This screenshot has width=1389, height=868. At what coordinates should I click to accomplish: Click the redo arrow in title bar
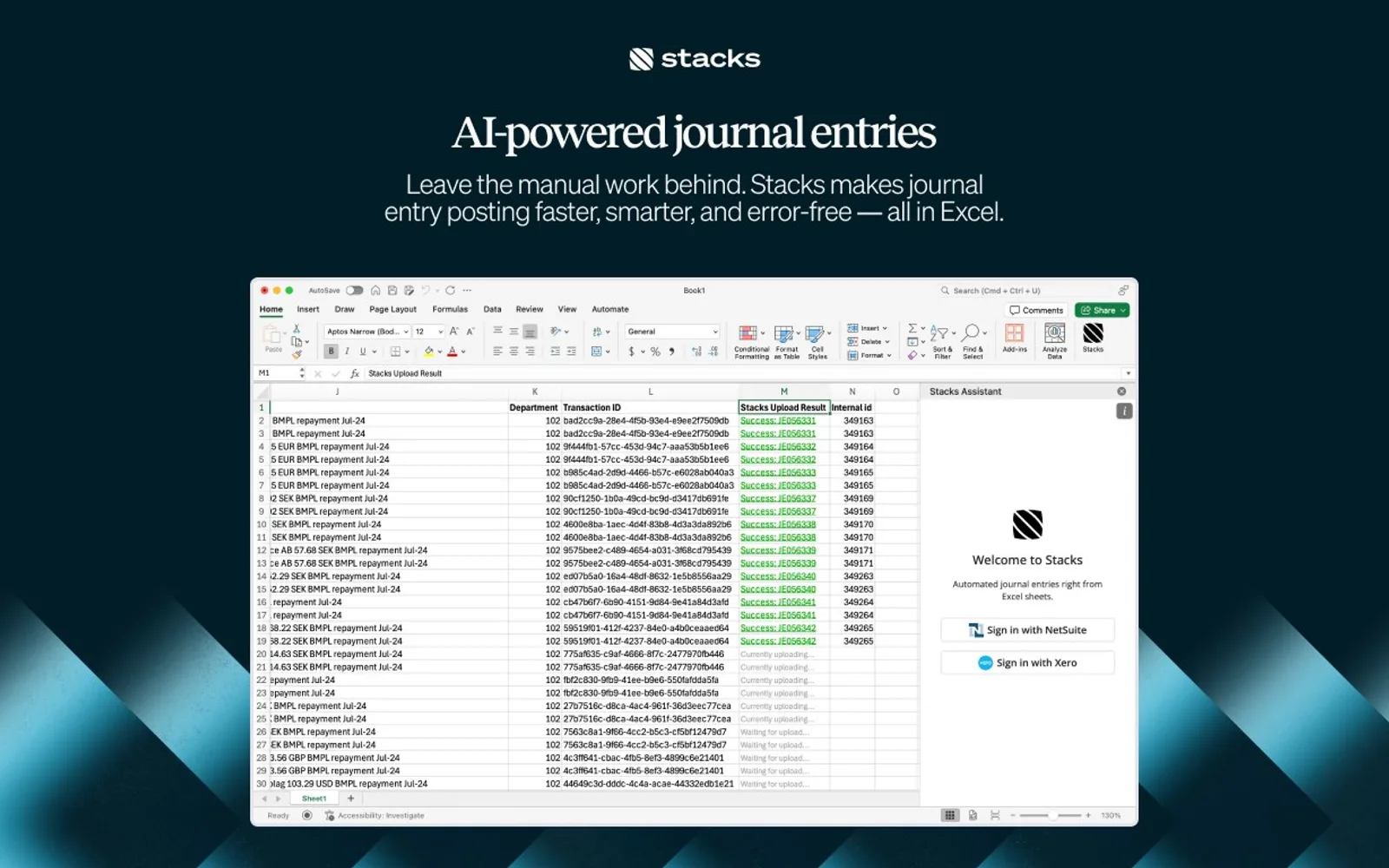tap(451, 291)
